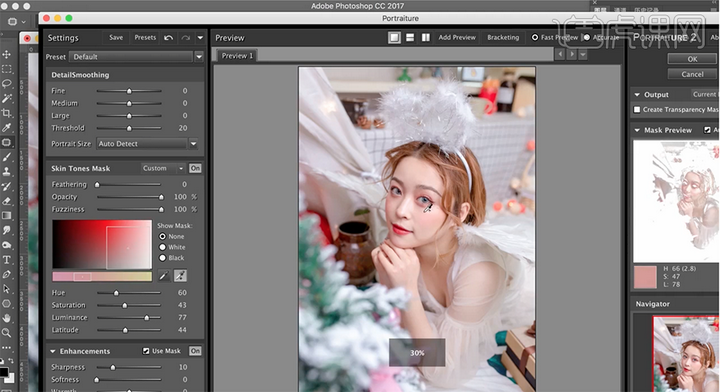Open the Settings header dropdown arrow
The height and width of the screenshot is (392, 720).
[x=200, y=38]
